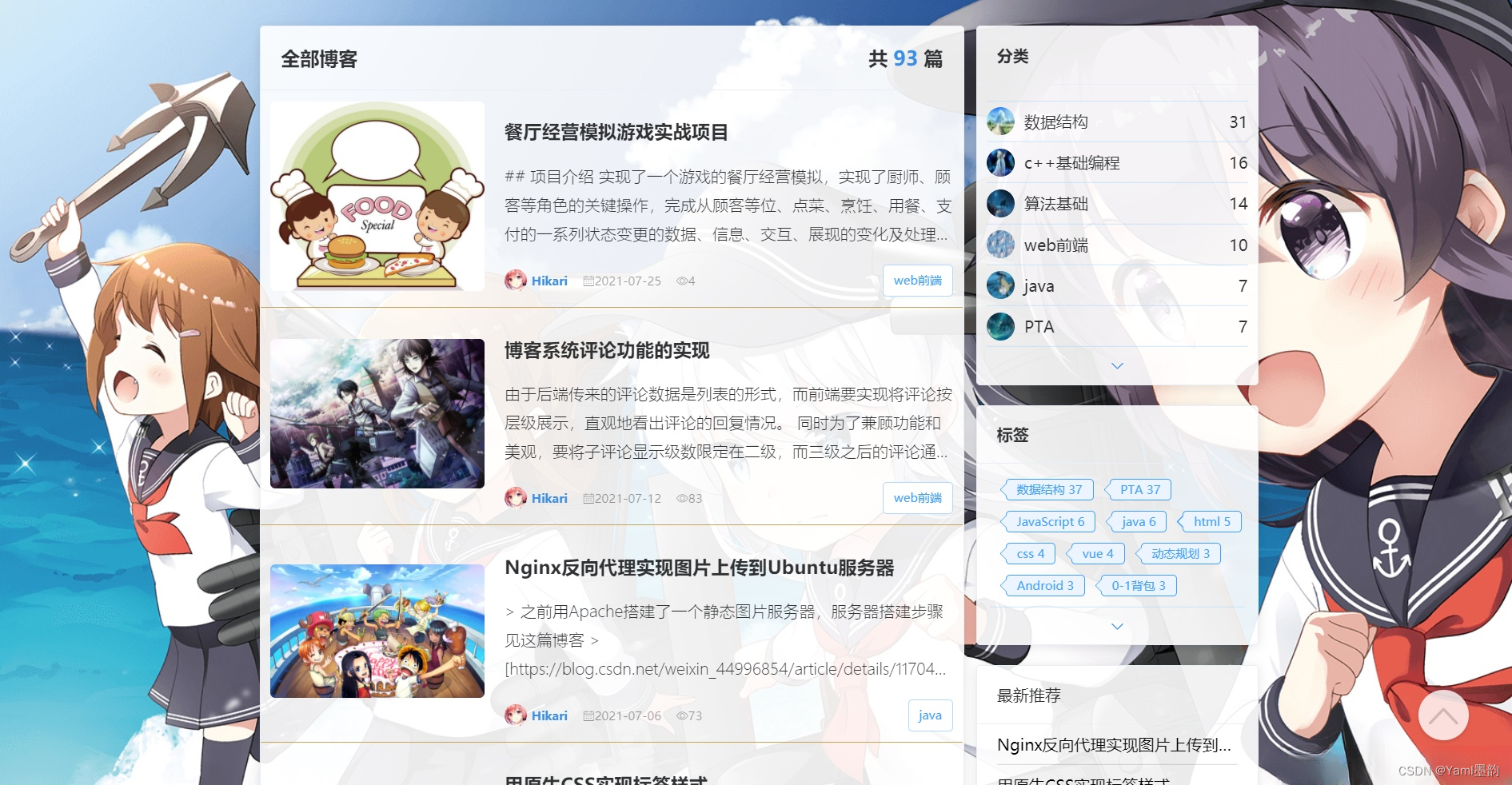Image resolution: width=1512 pixels, height=785 pixels.
Task: Click Hikari avatar on 餐厅经营模拟游戏 post
Action: (x=516, y=281)
